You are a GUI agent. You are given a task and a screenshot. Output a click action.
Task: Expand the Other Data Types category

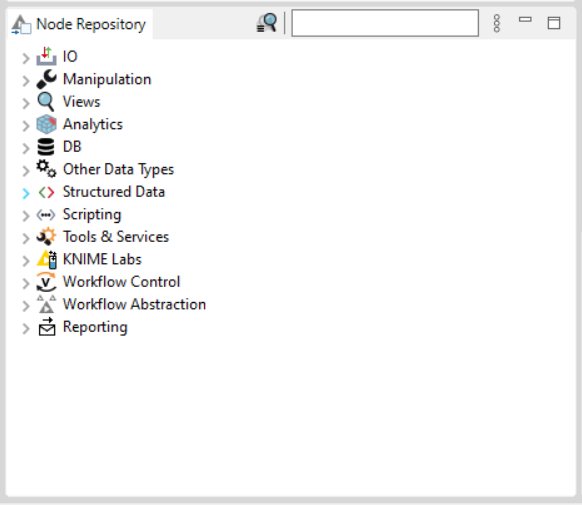point(26,171)
